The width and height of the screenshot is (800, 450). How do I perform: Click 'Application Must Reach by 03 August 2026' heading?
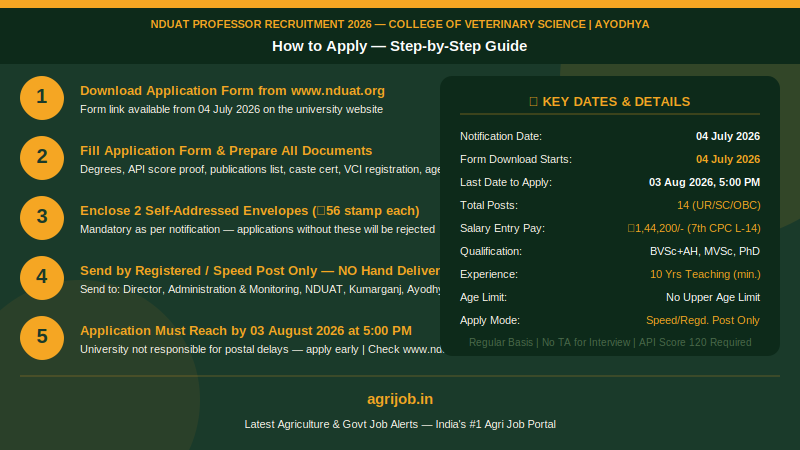246,331
